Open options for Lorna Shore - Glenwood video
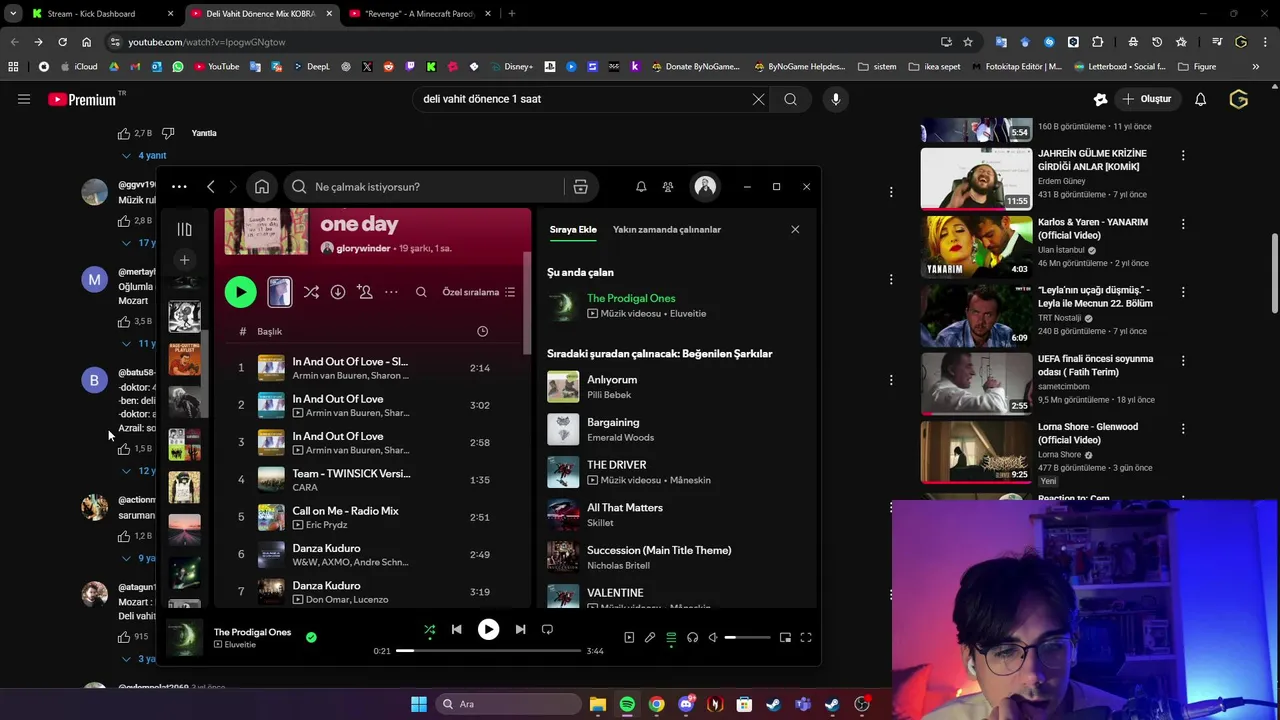 [x=1183, y=428]
